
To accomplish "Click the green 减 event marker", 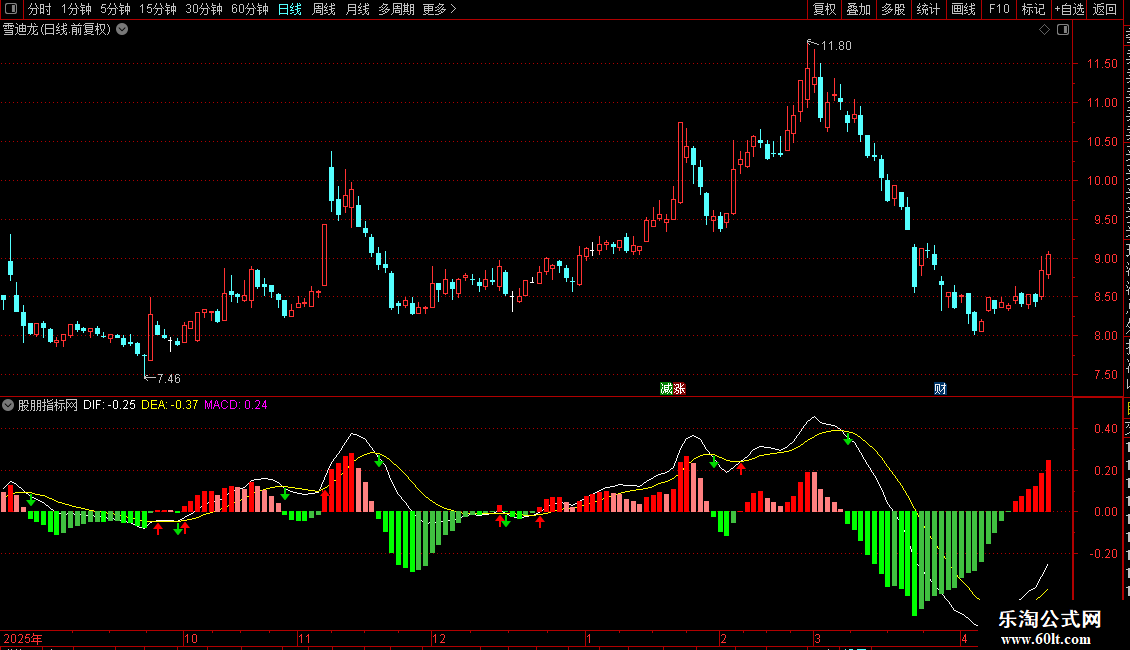I will [x=666, y=389].
